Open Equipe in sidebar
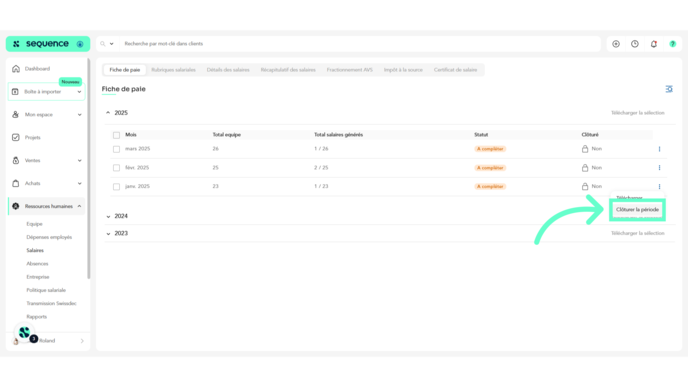 [x=34, y=224]
